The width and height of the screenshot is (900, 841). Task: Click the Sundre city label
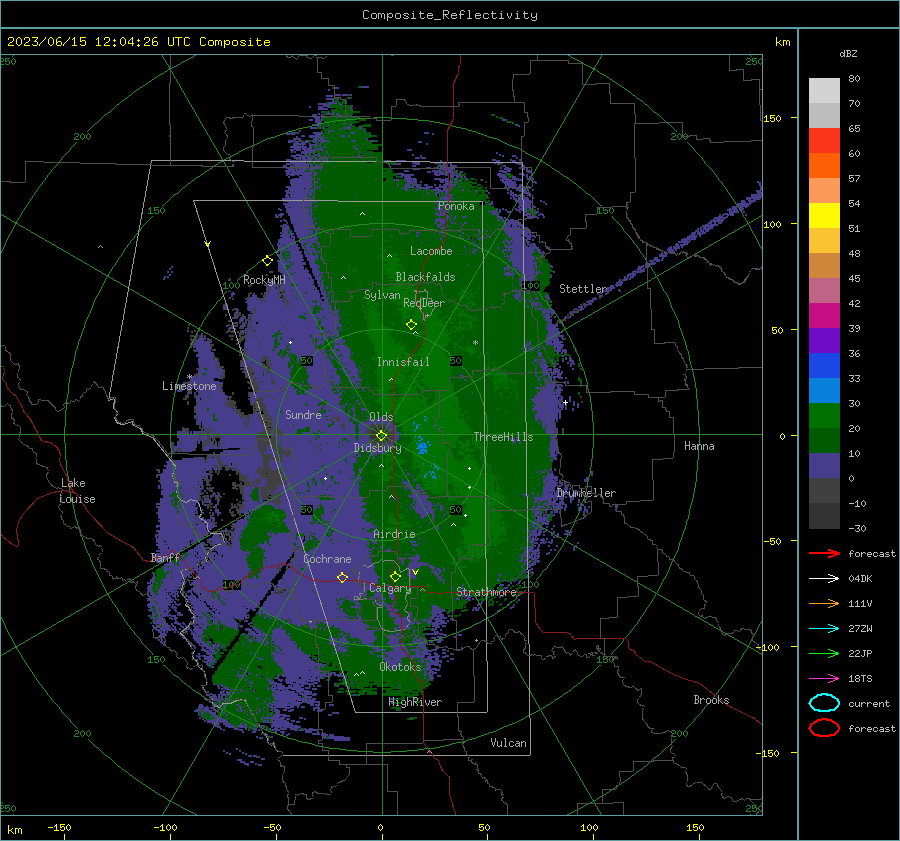303,414
